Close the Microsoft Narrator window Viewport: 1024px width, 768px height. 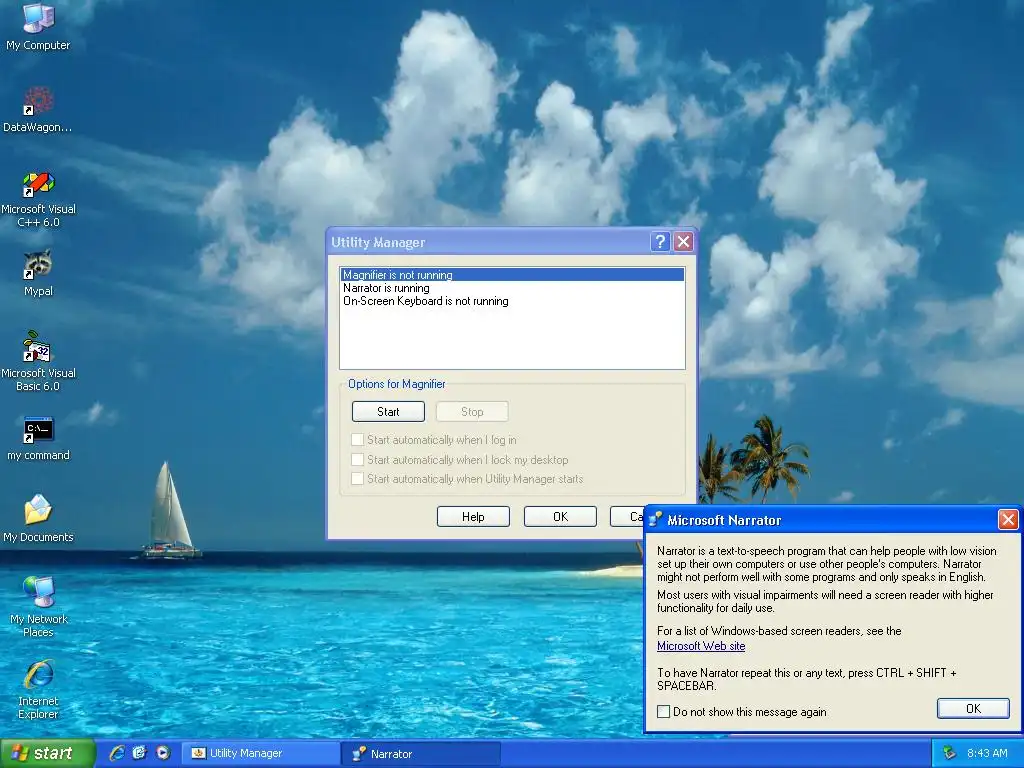click(x=1008, y=520)
